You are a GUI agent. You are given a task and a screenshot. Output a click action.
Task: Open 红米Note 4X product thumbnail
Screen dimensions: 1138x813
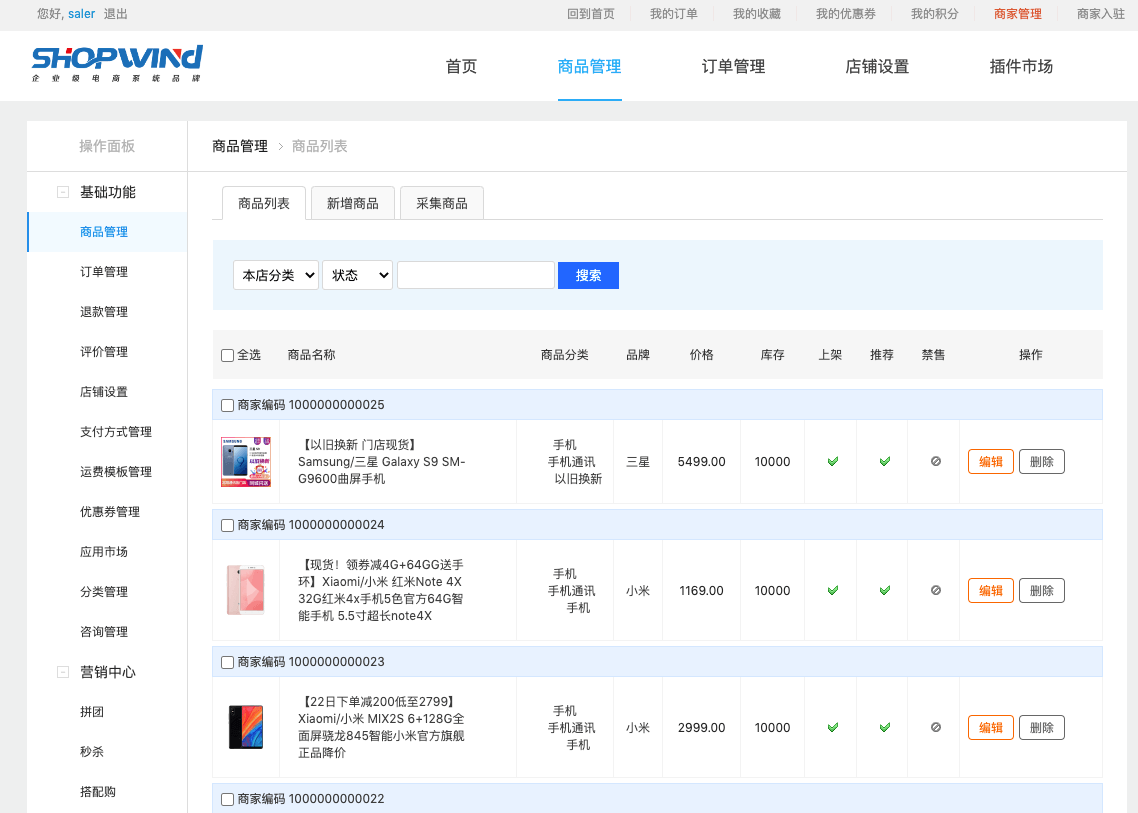pyautogui.click(x=246, y=590)
